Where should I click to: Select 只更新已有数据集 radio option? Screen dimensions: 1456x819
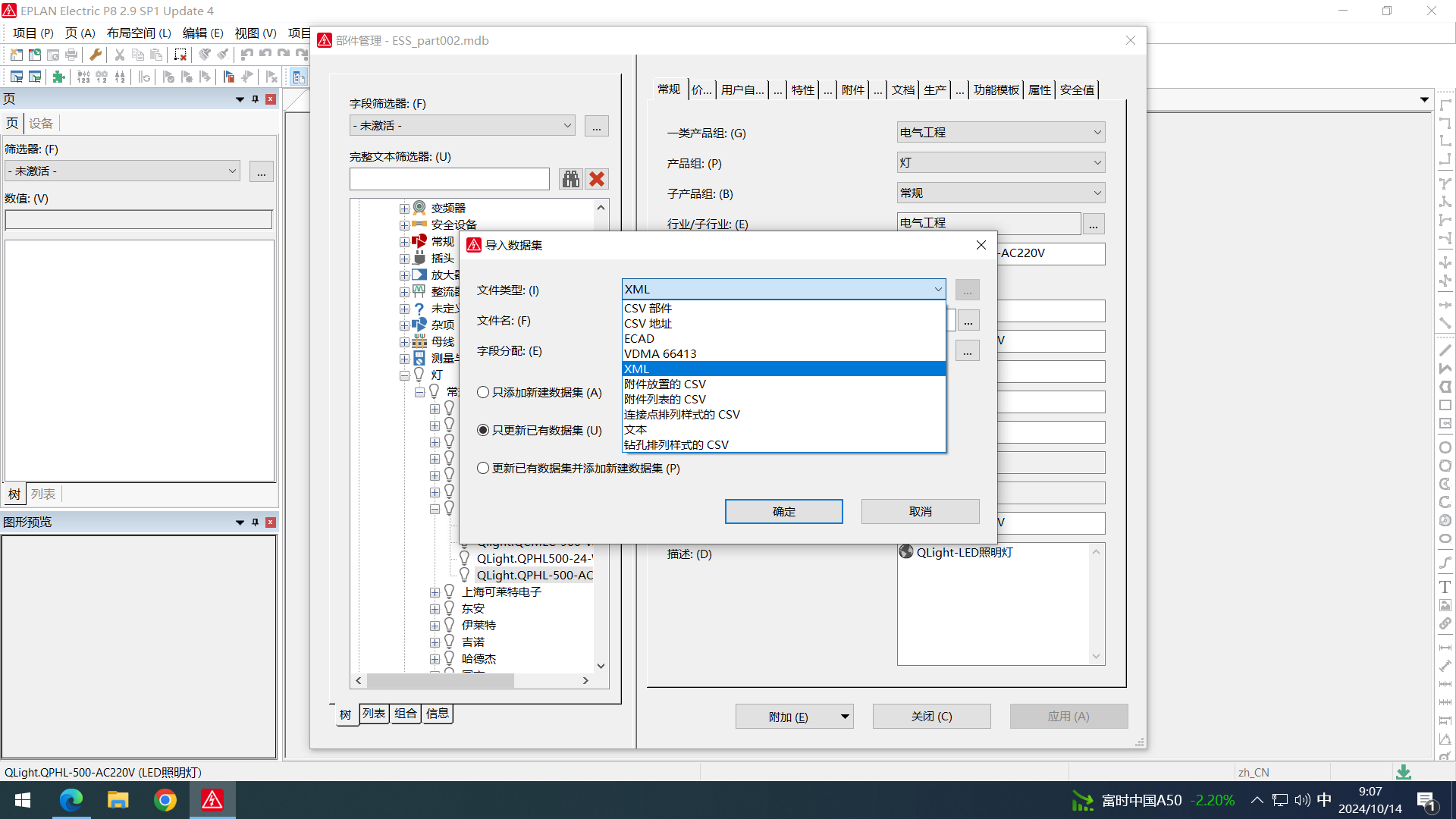click(483, 430)
